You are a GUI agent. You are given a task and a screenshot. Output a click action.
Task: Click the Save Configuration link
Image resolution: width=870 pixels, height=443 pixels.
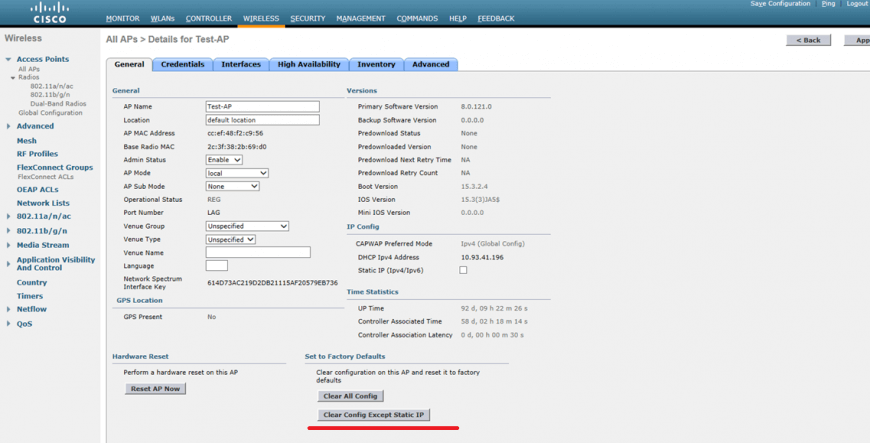click(780, 3)
